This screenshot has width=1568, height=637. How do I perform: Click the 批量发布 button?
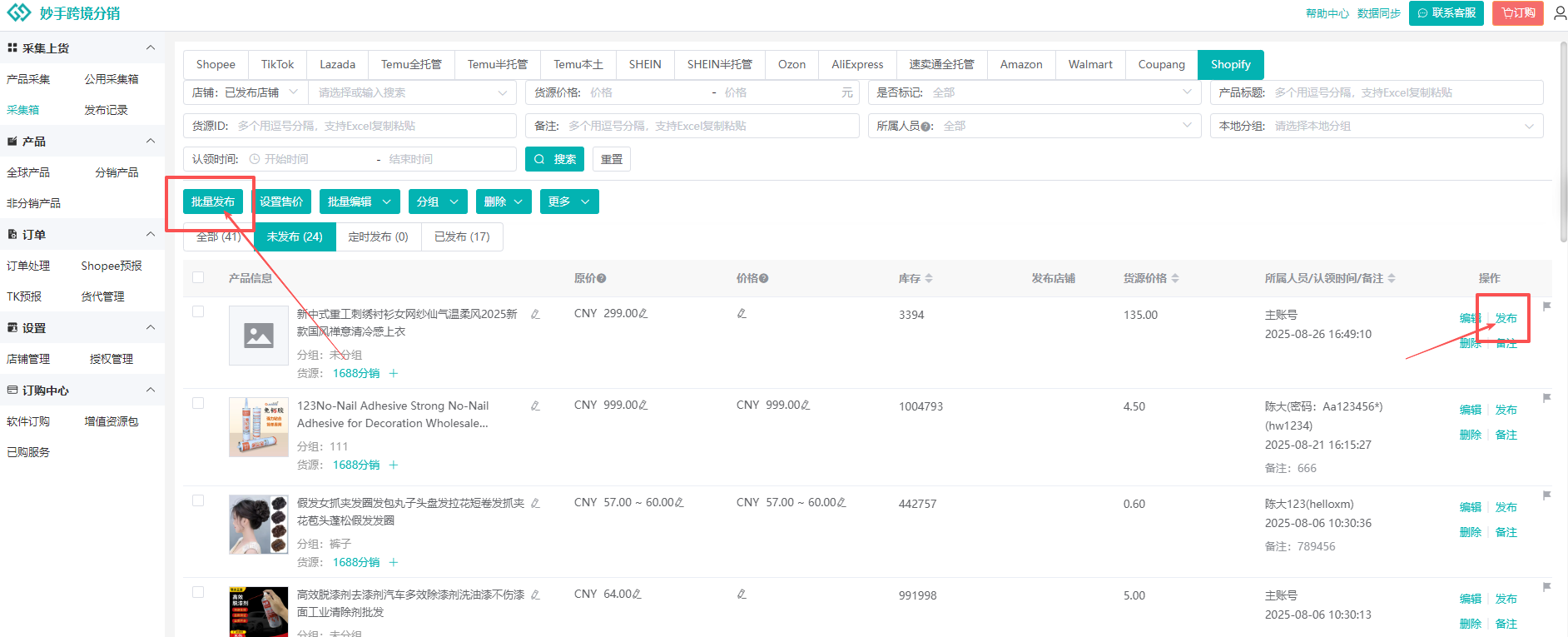coord(213,202)
